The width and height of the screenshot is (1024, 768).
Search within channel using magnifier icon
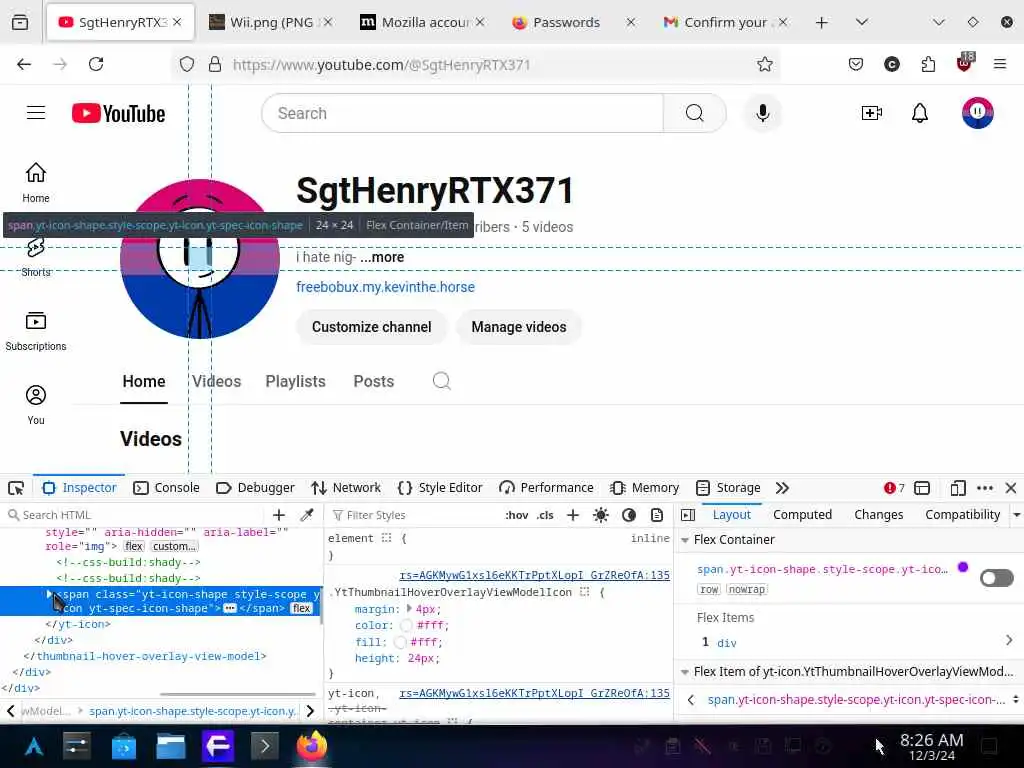click(x=441, y=381)
